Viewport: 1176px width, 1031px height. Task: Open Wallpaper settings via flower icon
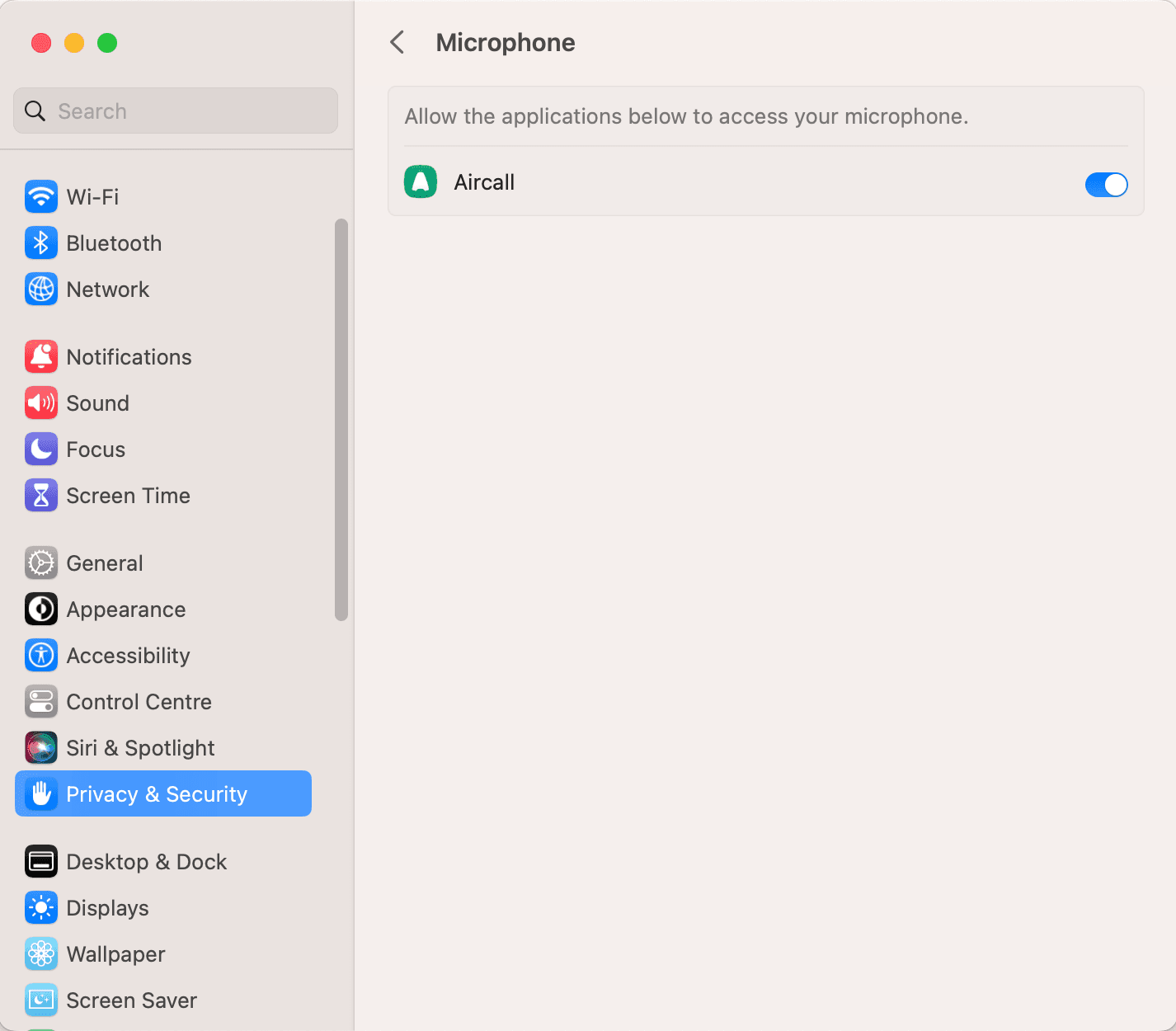(40, 953)
